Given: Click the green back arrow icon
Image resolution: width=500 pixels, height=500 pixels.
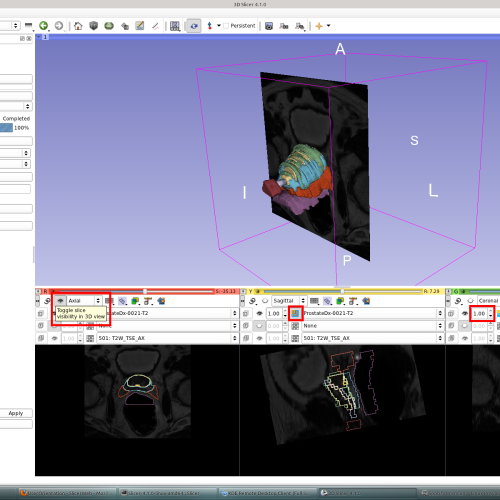Looking at the screenshot, I should click(x=43, y=26).
